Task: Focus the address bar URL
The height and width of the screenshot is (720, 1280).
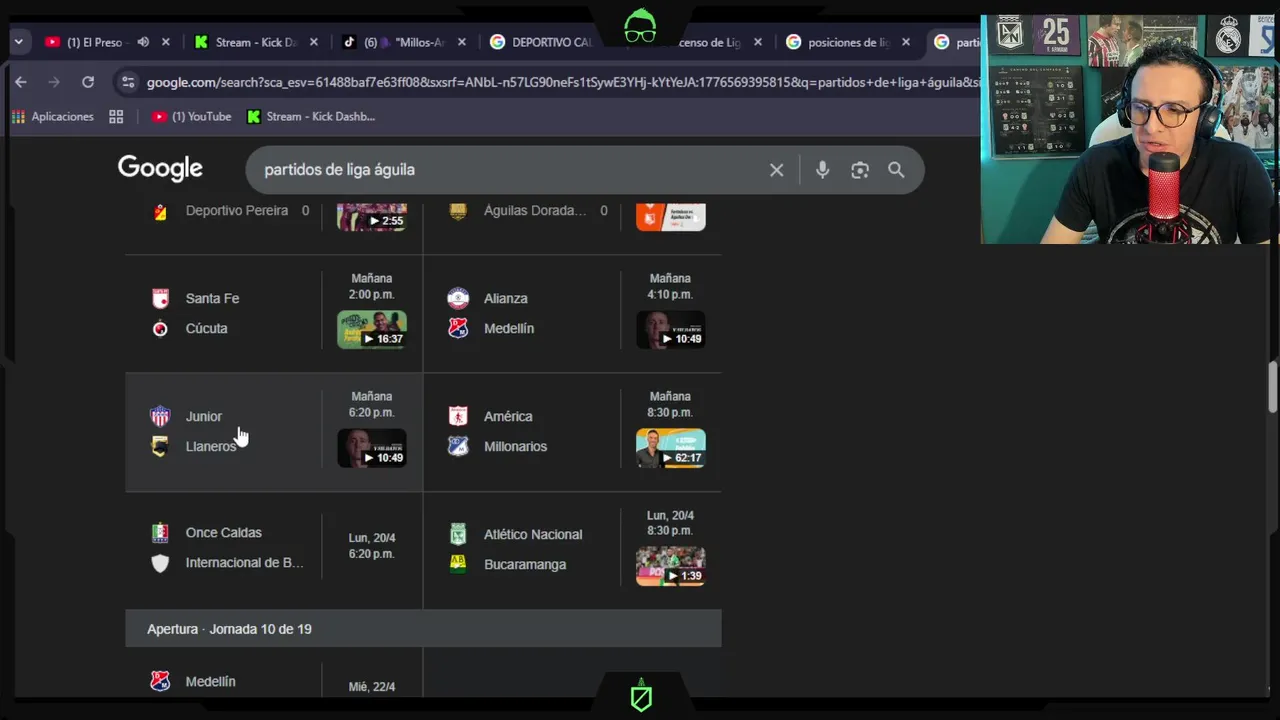Action: tap(563, 82)
